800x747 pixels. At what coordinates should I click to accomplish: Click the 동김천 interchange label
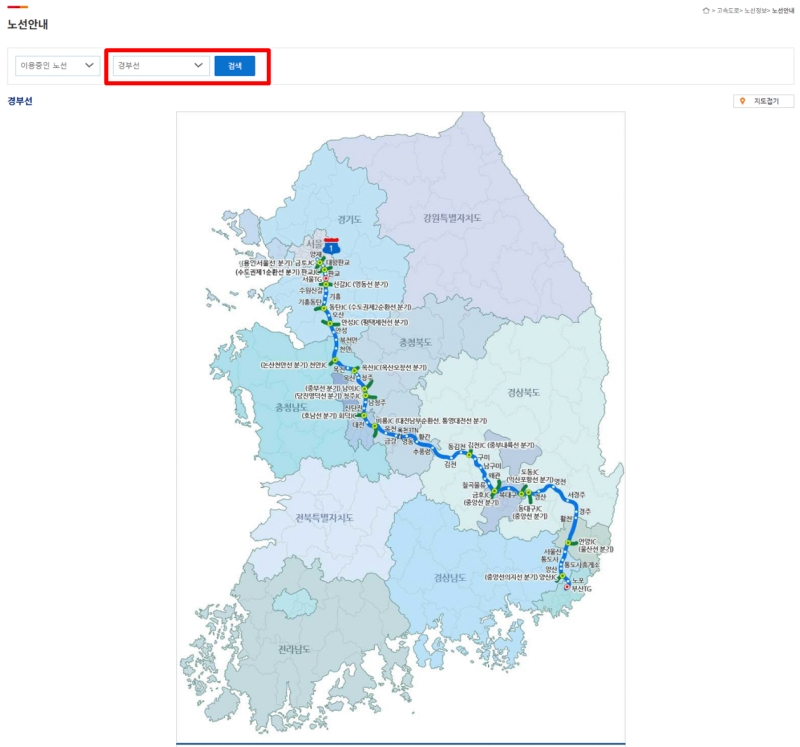click(457, 446)
